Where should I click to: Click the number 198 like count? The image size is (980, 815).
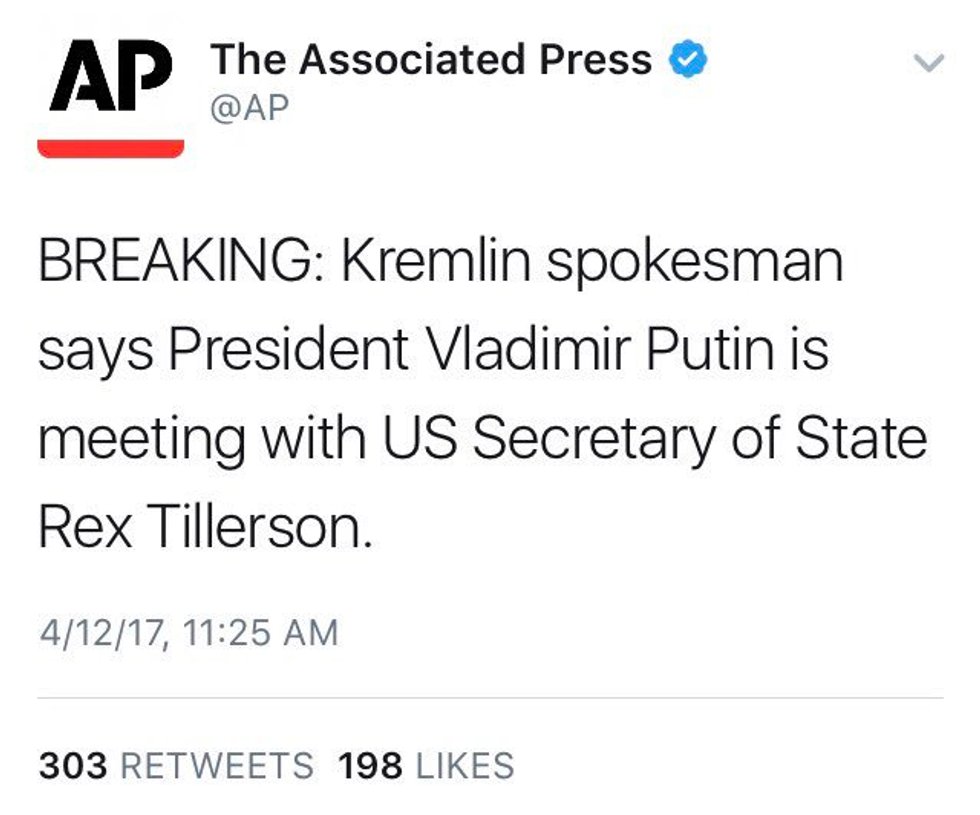click(370, 766)
